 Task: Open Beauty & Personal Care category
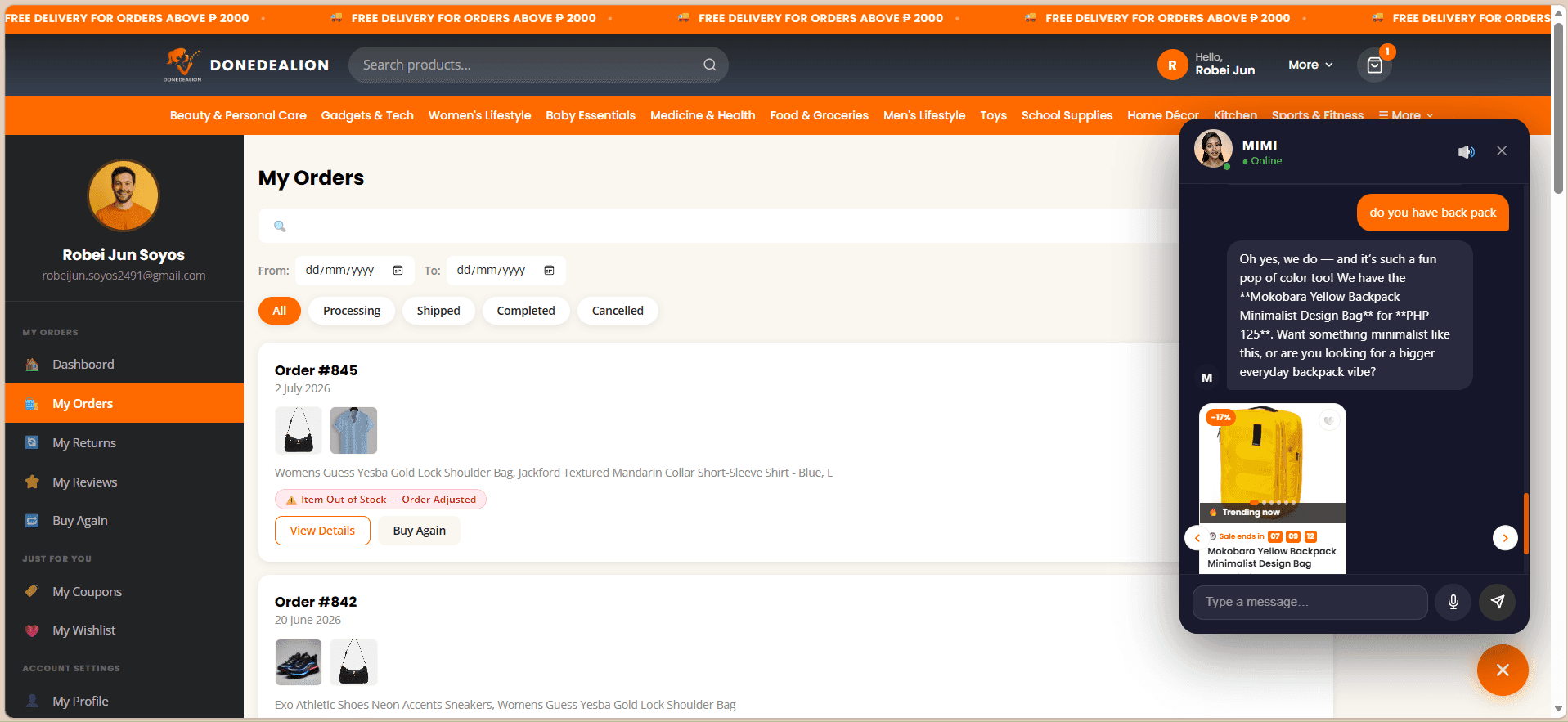coord(238,115)
